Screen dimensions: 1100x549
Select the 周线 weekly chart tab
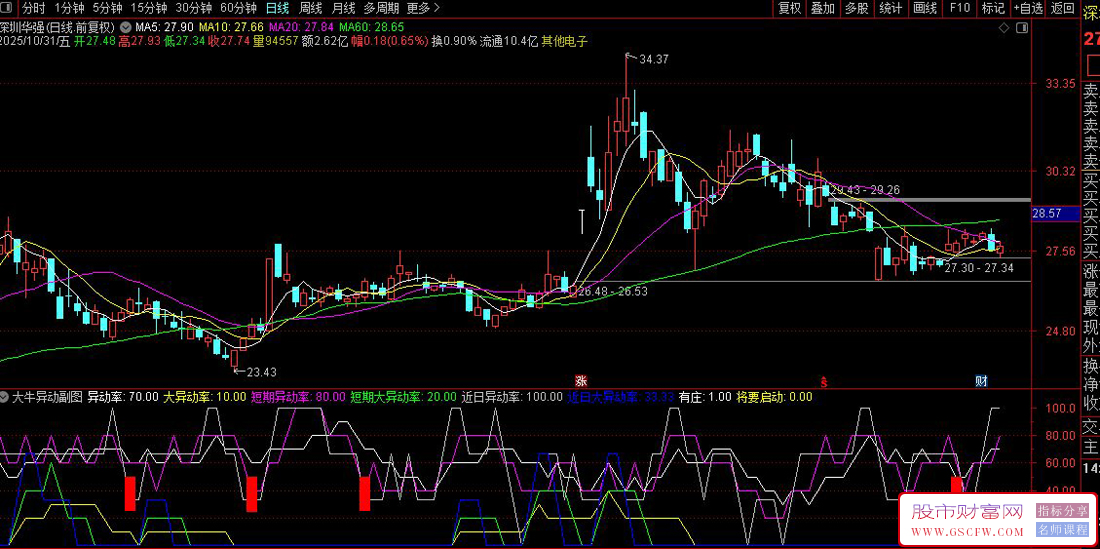click(x=310, y=8)
